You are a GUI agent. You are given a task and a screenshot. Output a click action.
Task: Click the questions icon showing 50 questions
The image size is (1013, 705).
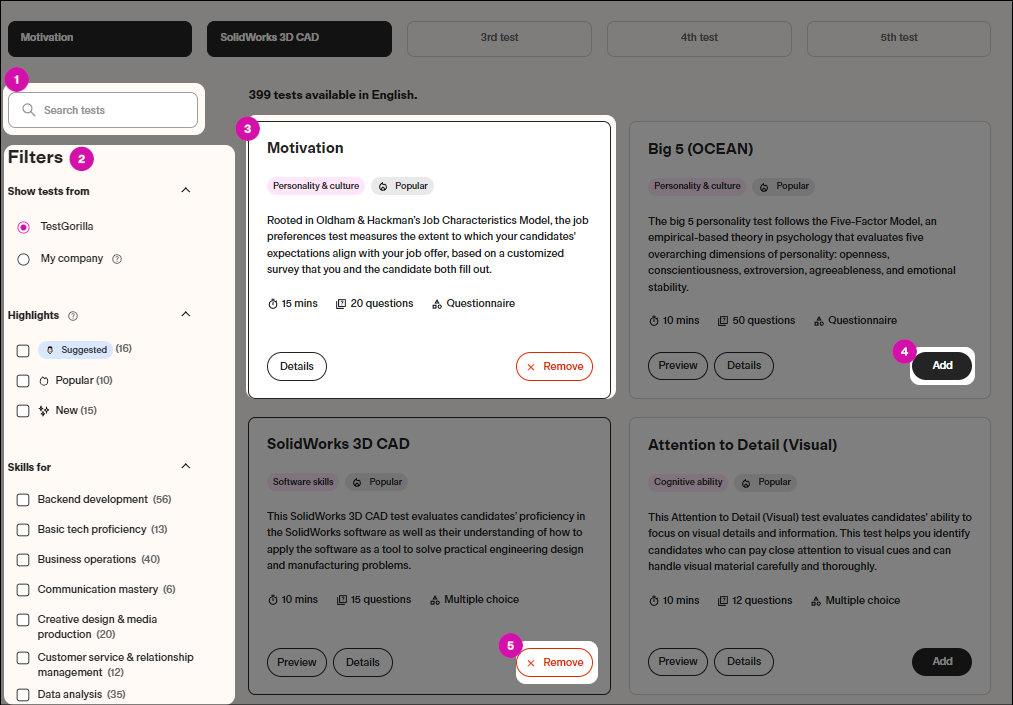click(x=722, y=320)
